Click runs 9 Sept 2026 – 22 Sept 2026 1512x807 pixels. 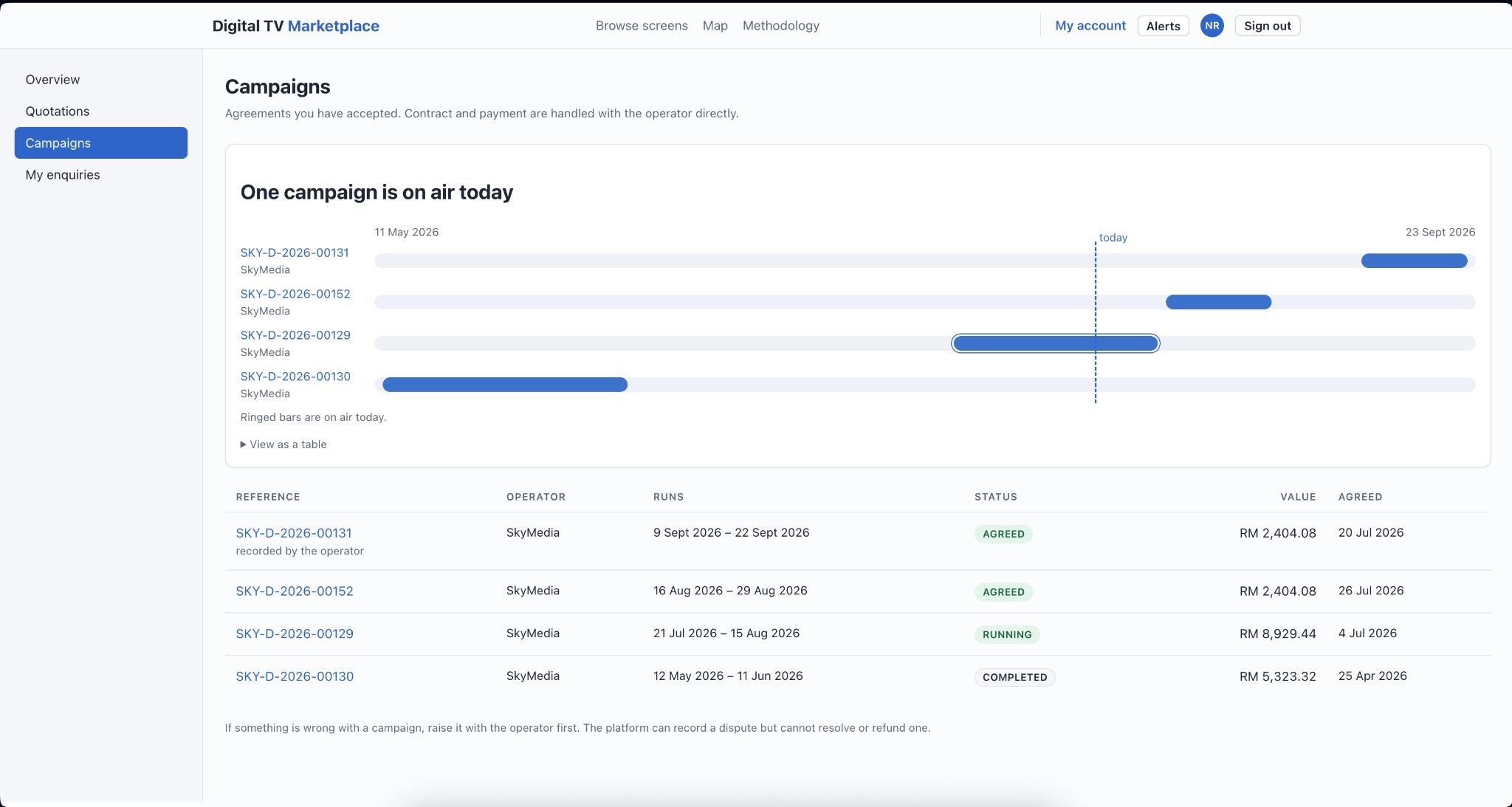coord(731,533)
